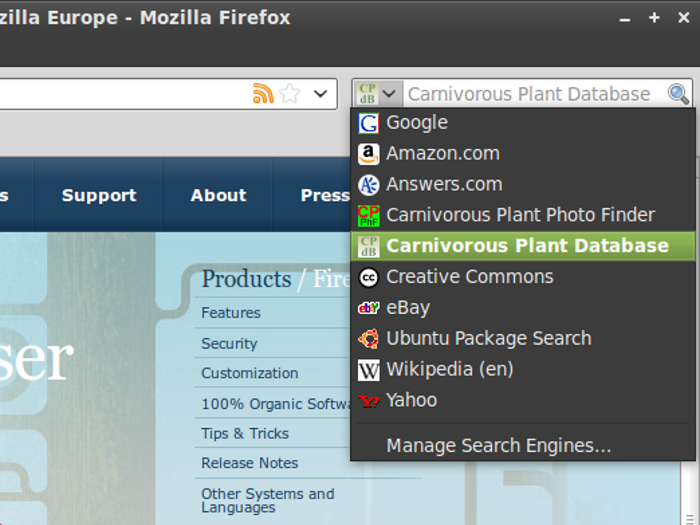Select the highlighted Carnivorous Plant Database entry
The height and width of the screenshot is (525, 700).
pos(523,246)
